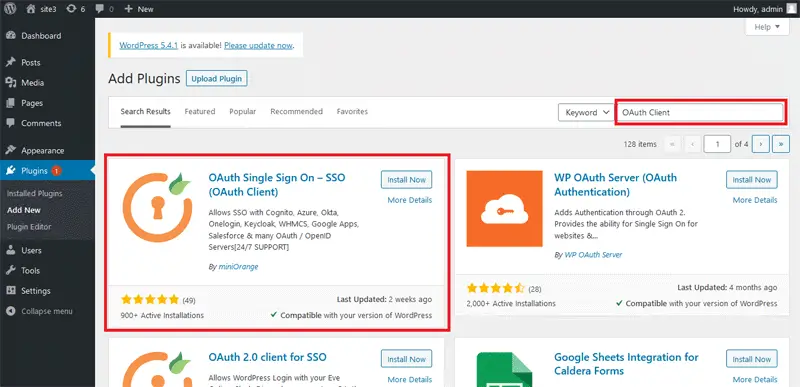Open Settings icon in sidebar

(11, 291)
